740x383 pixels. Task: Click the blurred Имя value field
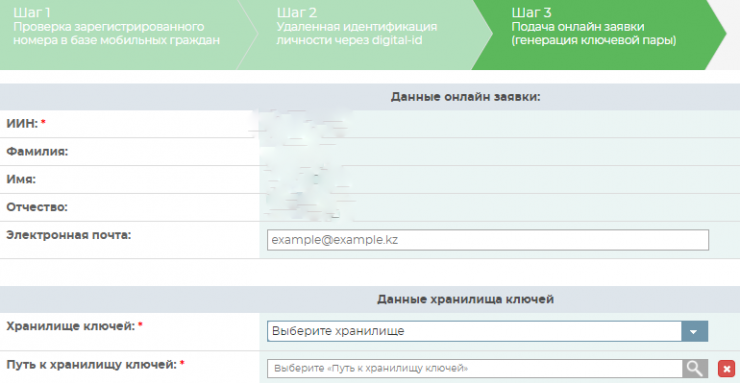point(499,180)
